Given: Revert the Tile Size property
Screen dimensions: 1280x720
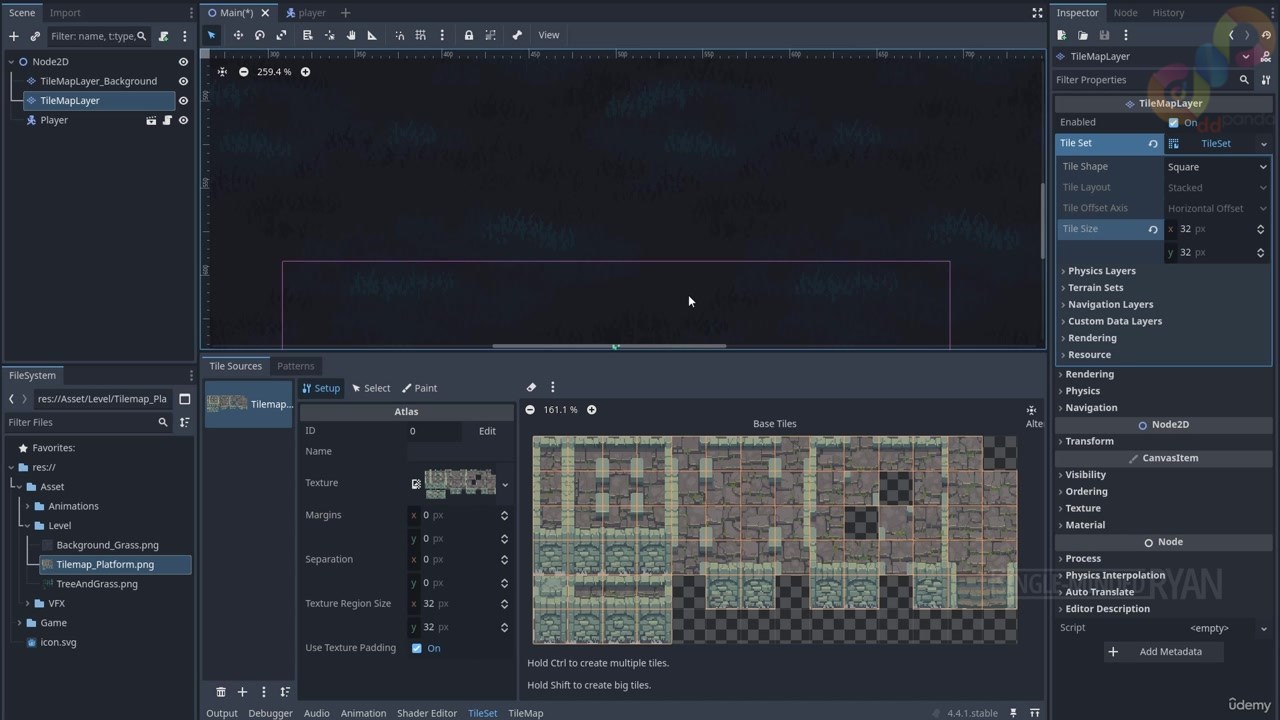Looking at the screenshot, I should point(1153,229).
